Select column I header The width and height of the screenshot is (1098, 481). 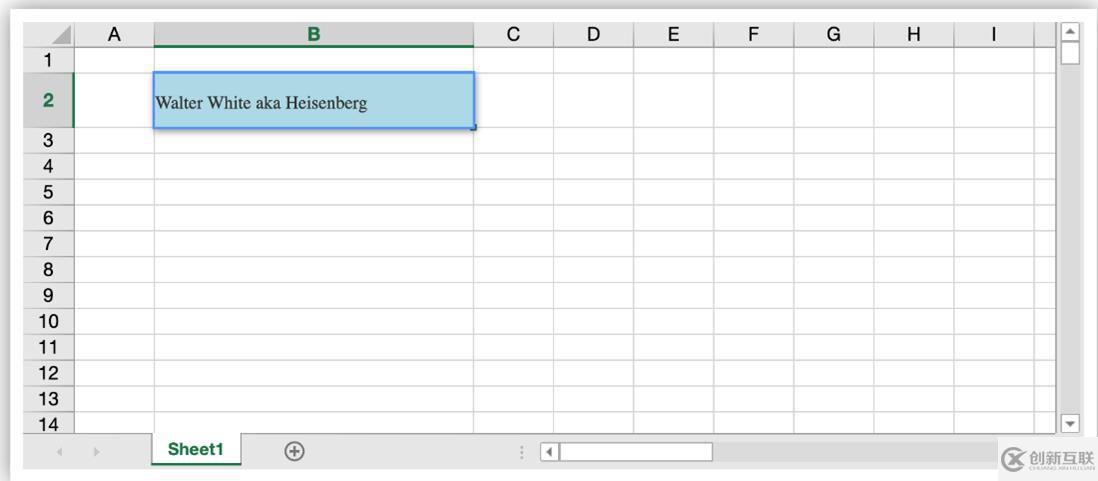click(993, 35)
